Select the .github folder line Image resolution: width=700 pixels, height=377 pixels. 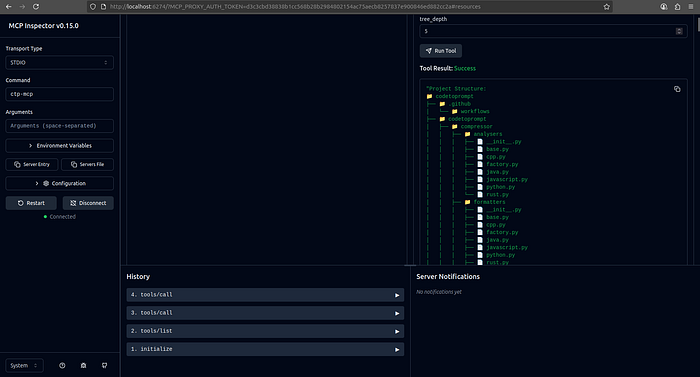coord(455,104)
